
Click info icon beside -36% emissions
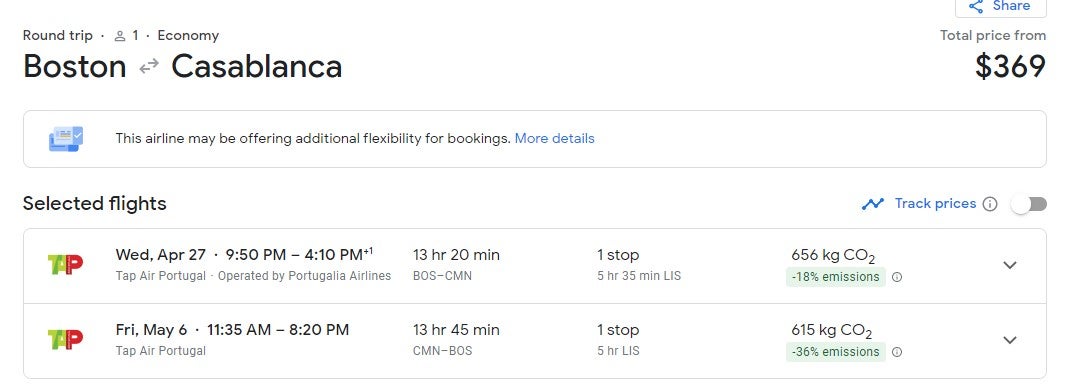click(x=897, y=352)
